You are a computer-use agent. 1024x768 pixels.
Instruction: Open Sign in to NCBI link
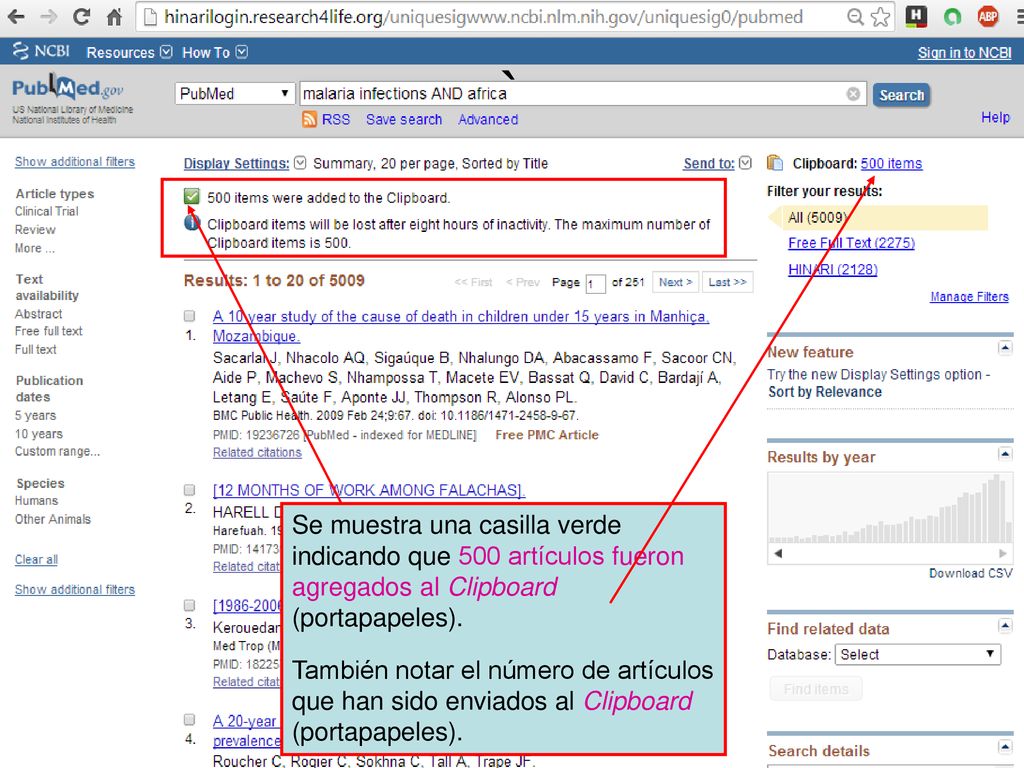tap(965, 53)
